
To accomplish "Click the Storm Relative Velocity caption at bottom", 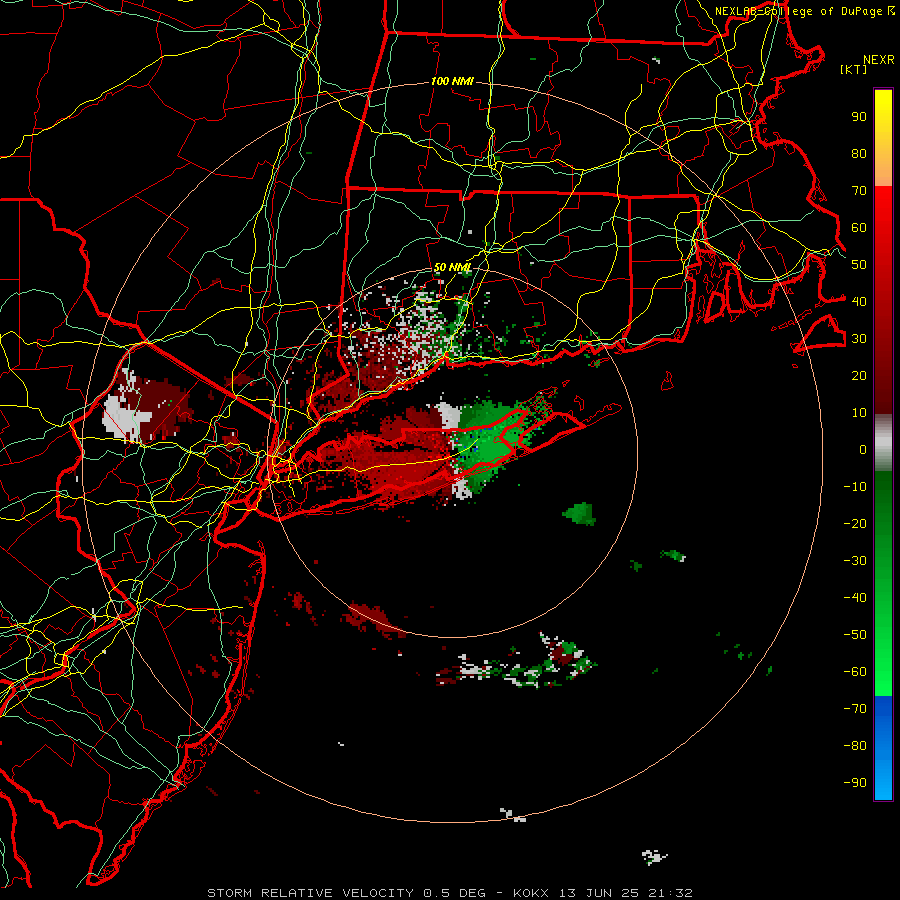I will (x=449, y=893).
